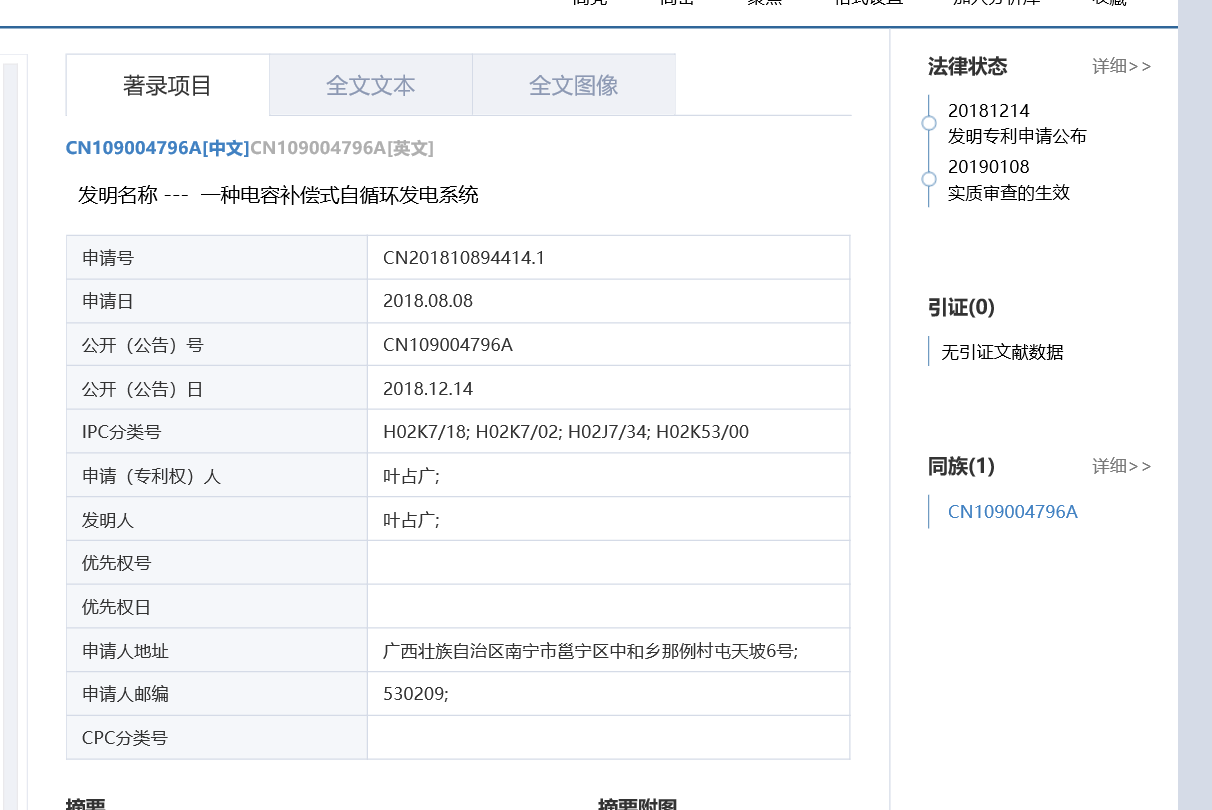Click publication date 2018.12.14

pos(428,389)
